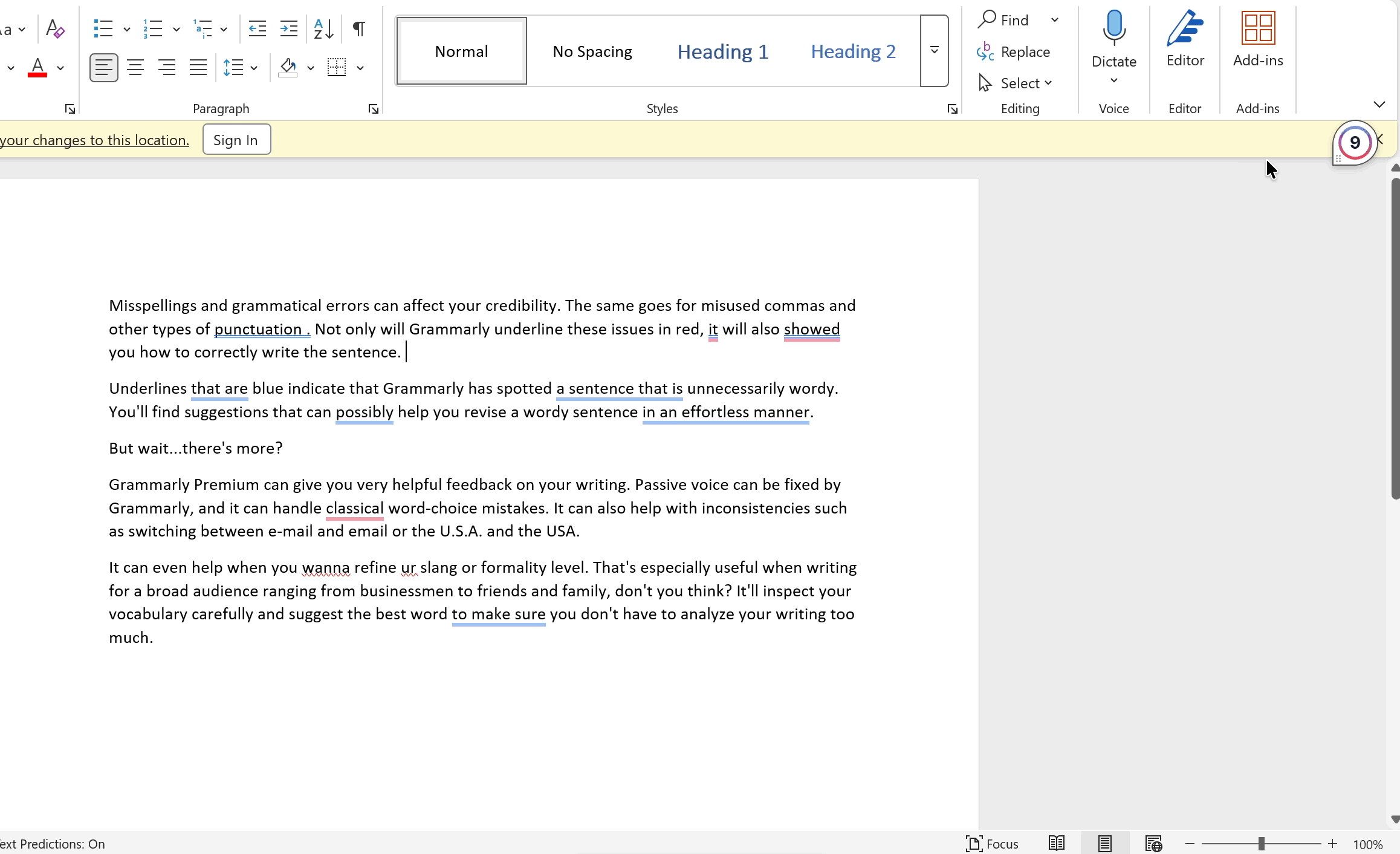This screenshot has height=854, width=1400.
Task: Click the Find button
Action: 1005,20
